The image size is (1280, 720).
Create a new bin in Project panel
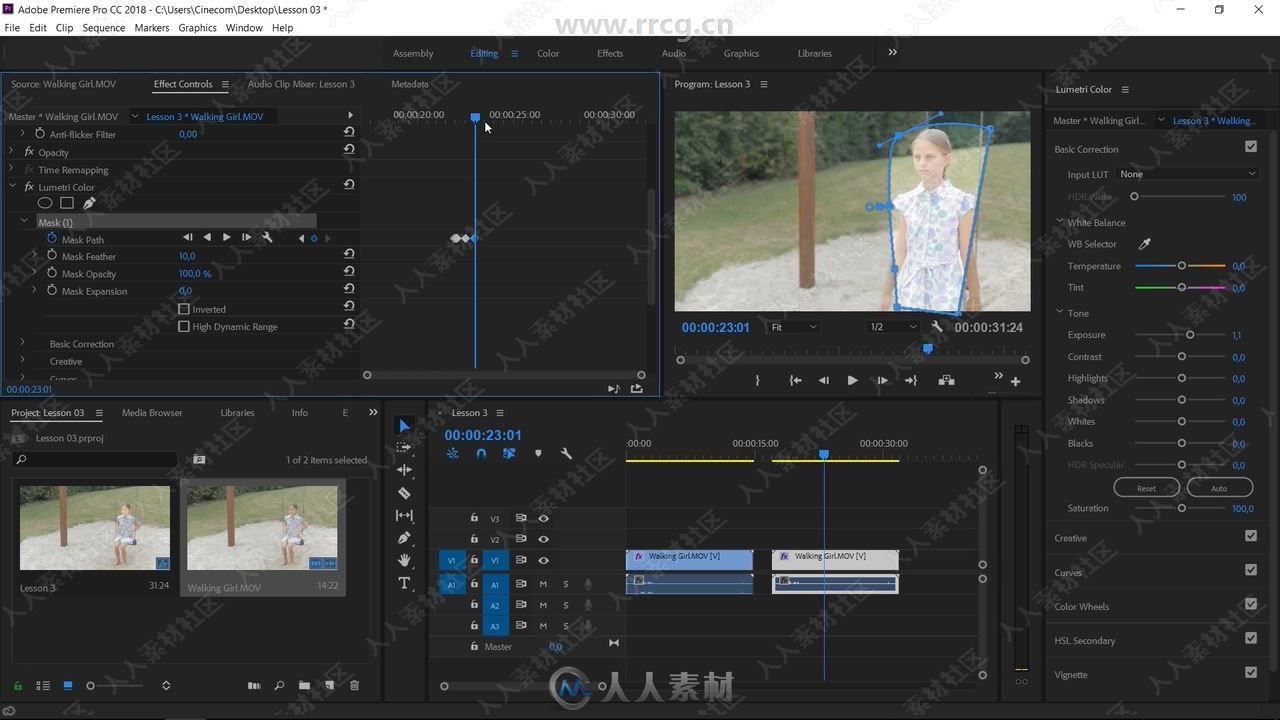pyautogui.click(x=305, y=686)
